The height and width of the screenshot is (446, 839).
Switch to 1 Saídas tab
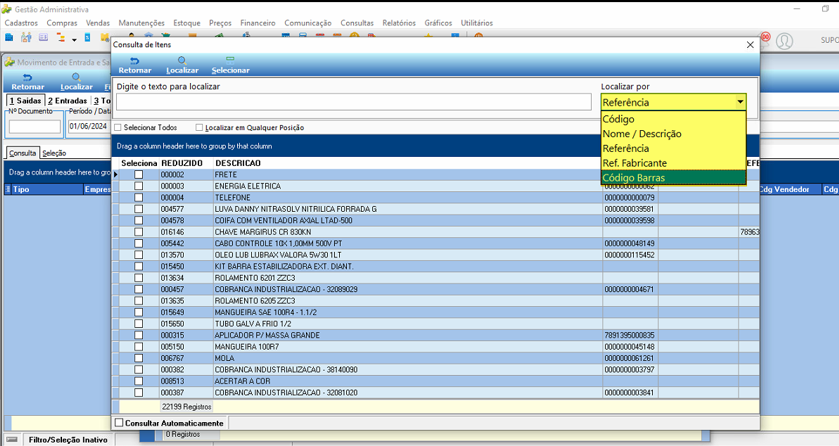tap(25, 101)
